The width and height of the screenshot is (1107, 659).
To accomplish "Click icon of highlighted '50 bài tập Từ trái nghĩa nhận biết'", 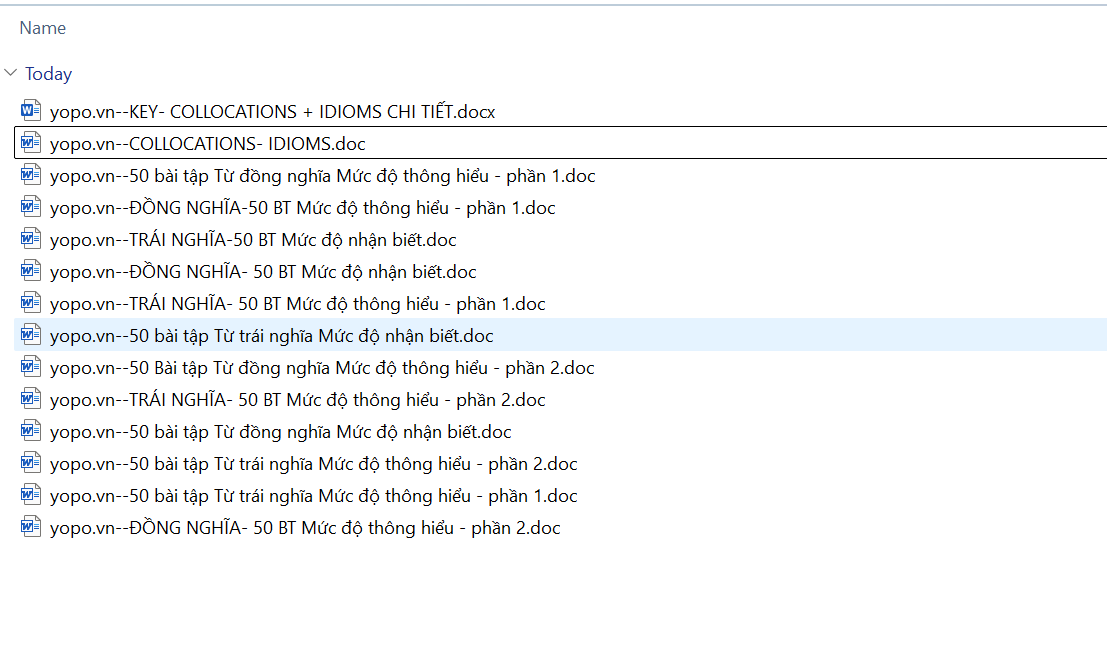I will click(31, 335).
